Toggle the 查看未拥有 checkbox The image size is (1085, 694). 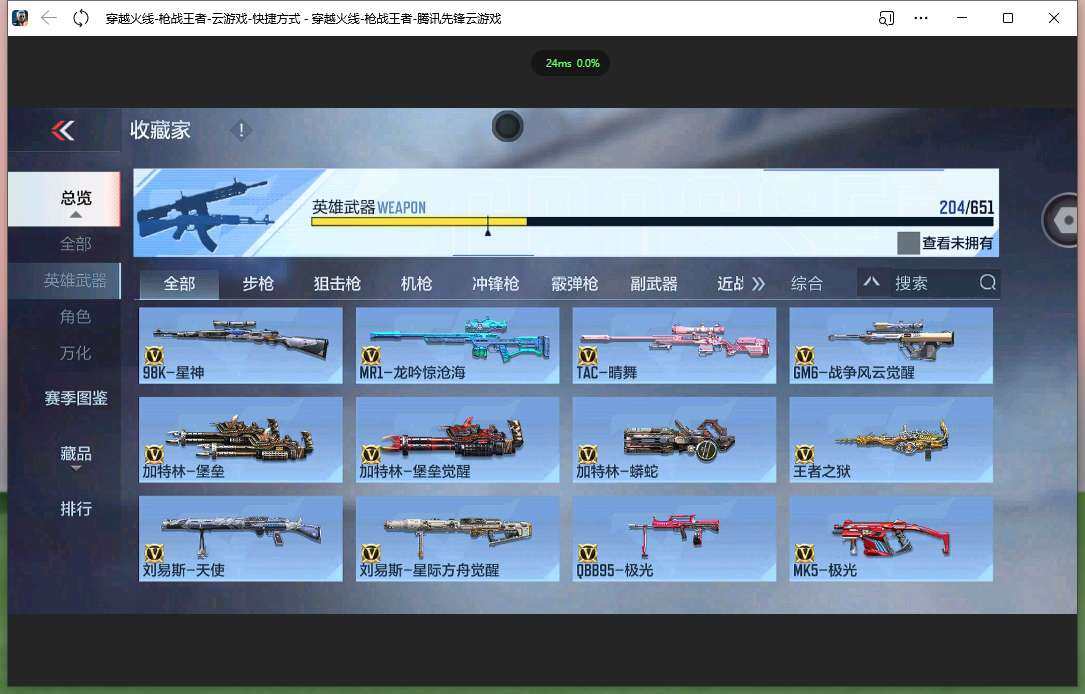click(908, 243)
